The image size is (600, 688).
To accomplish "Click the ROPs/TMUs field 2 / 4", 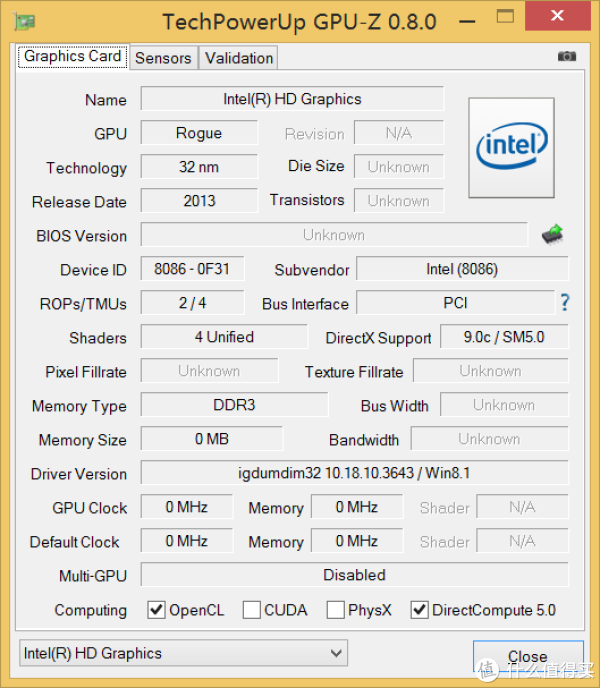I will click(192, 303).
